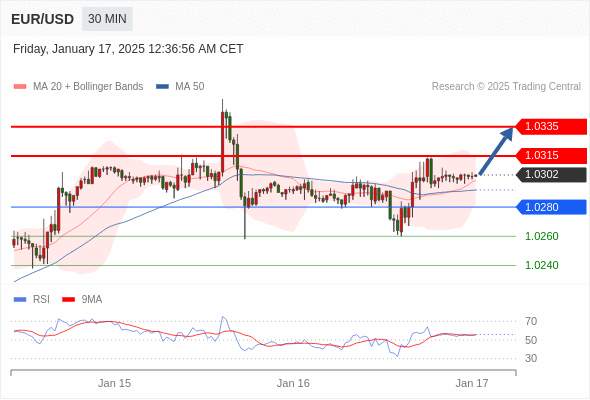590x400 pixels.
Task: Click the MA 20 + Bollinger Bands legend label
Action: 88,87
